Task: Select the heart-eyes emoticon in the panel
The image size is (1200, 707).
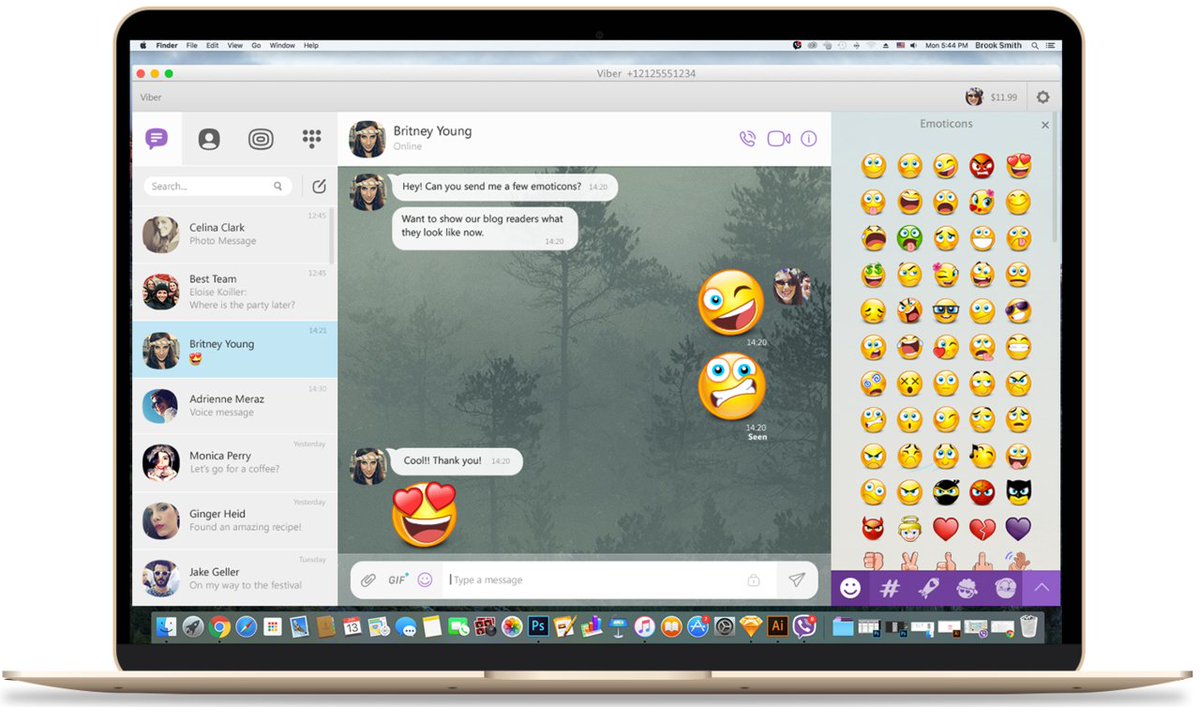Action: pyautogui.click(x=1019, y=166)
